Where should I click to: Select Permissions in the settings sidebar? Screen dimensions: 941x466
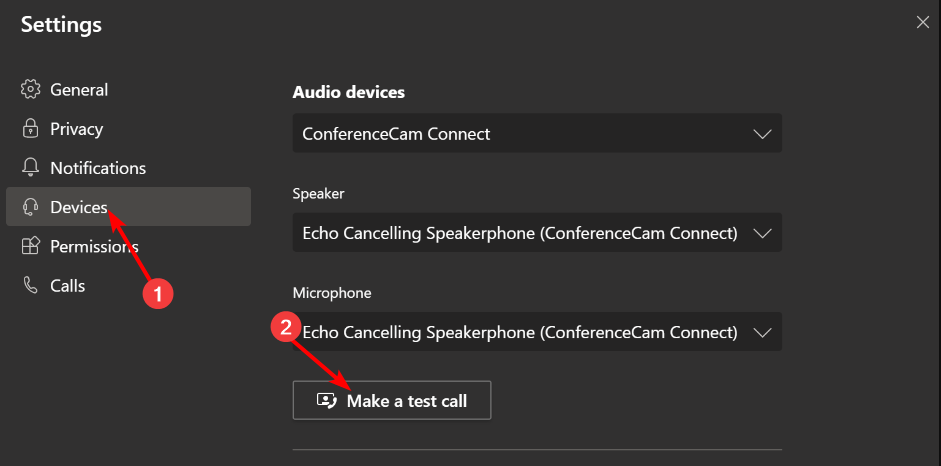(128, 246)
